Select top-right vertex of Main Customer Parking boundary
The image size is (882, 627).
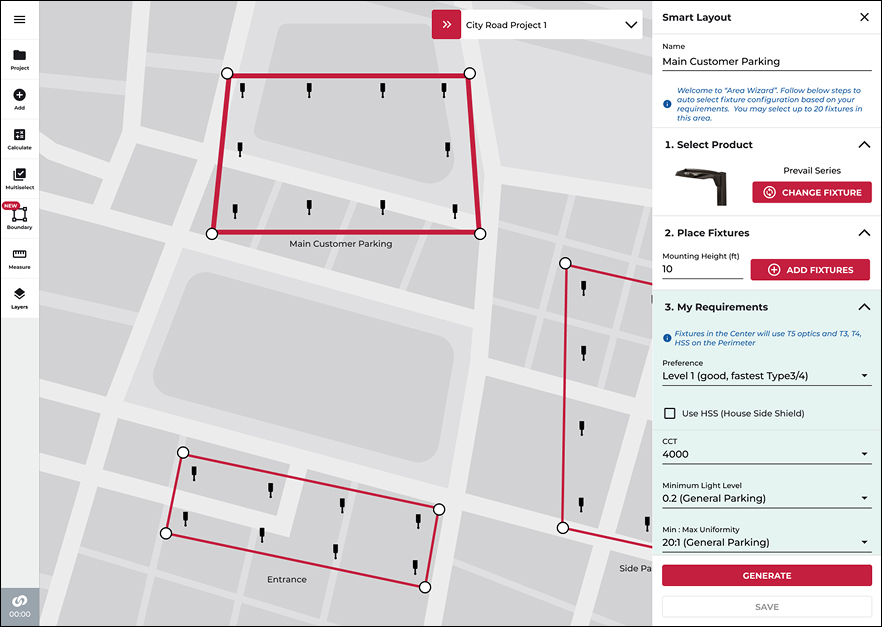tap(470, 73)
